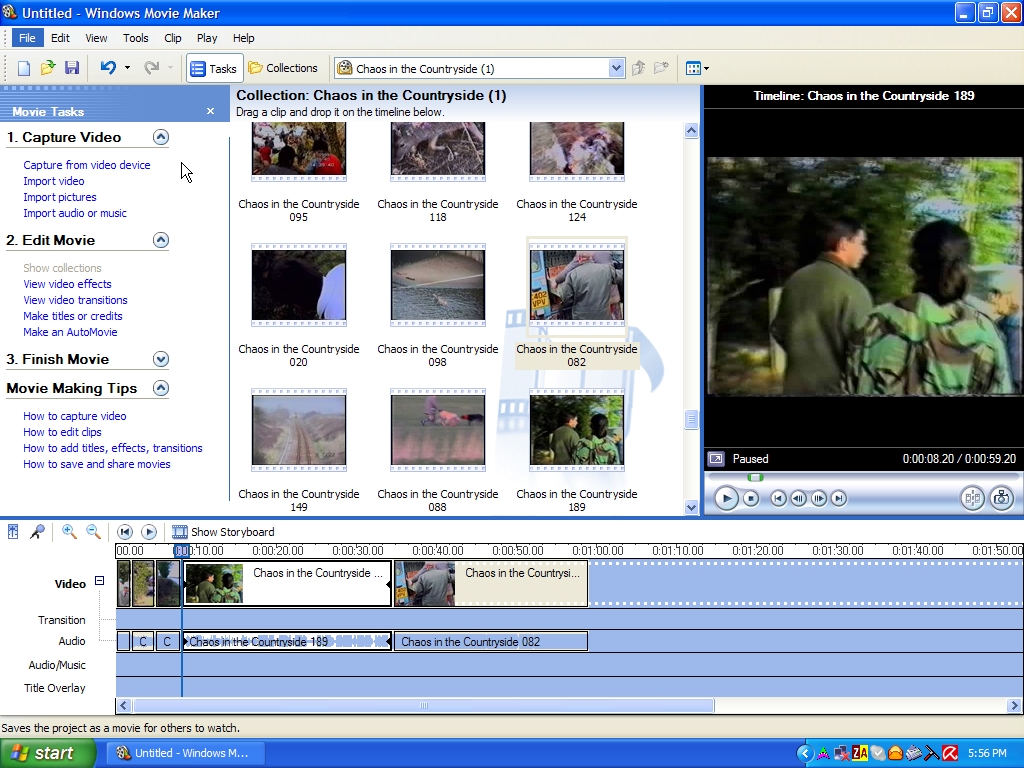The width and height of the screenshot is (1024, 768).
Task: Click the Import video link
Action: (54, 181)
